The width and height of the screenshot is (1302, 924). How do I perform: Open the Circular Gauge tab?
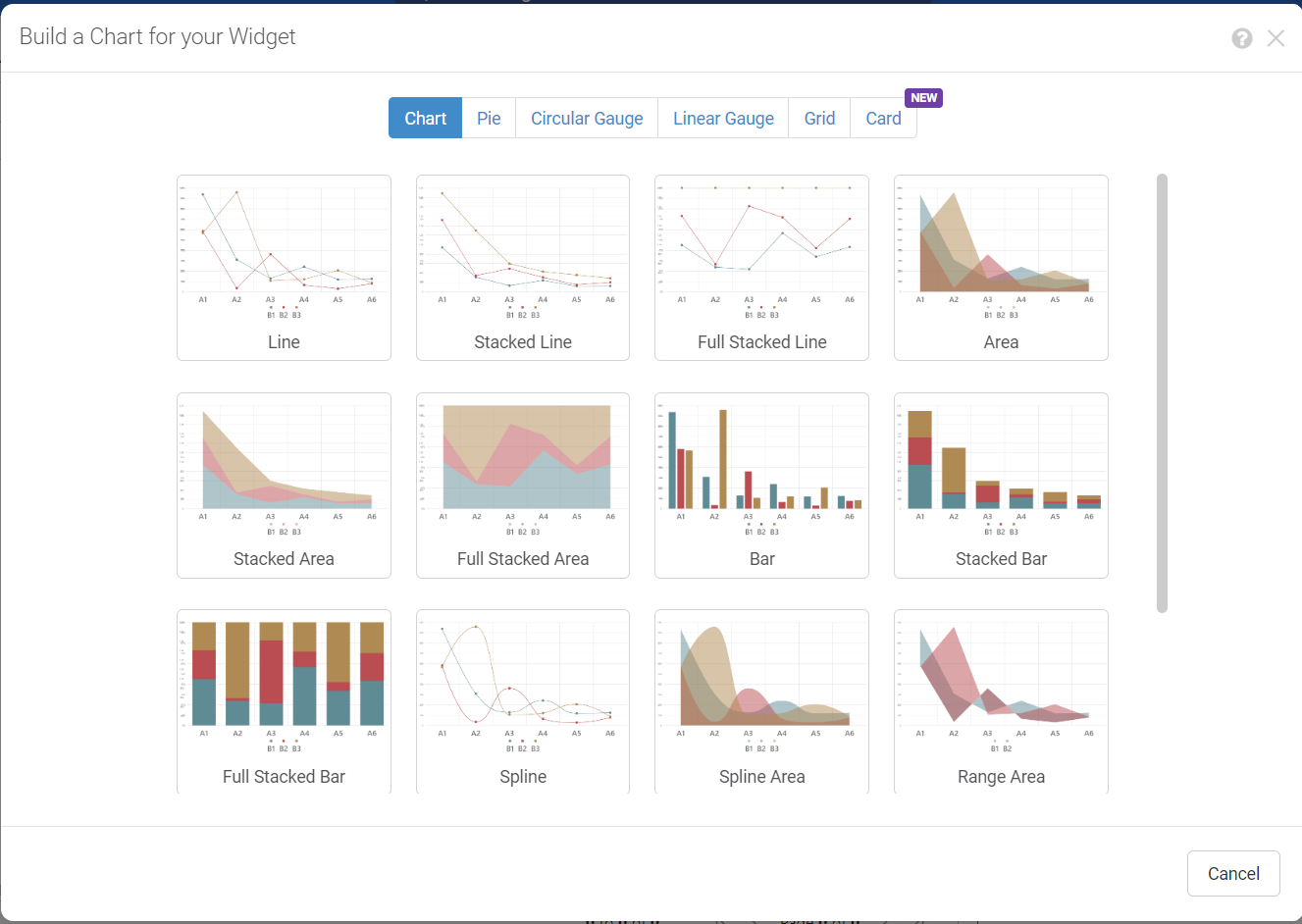587,119
